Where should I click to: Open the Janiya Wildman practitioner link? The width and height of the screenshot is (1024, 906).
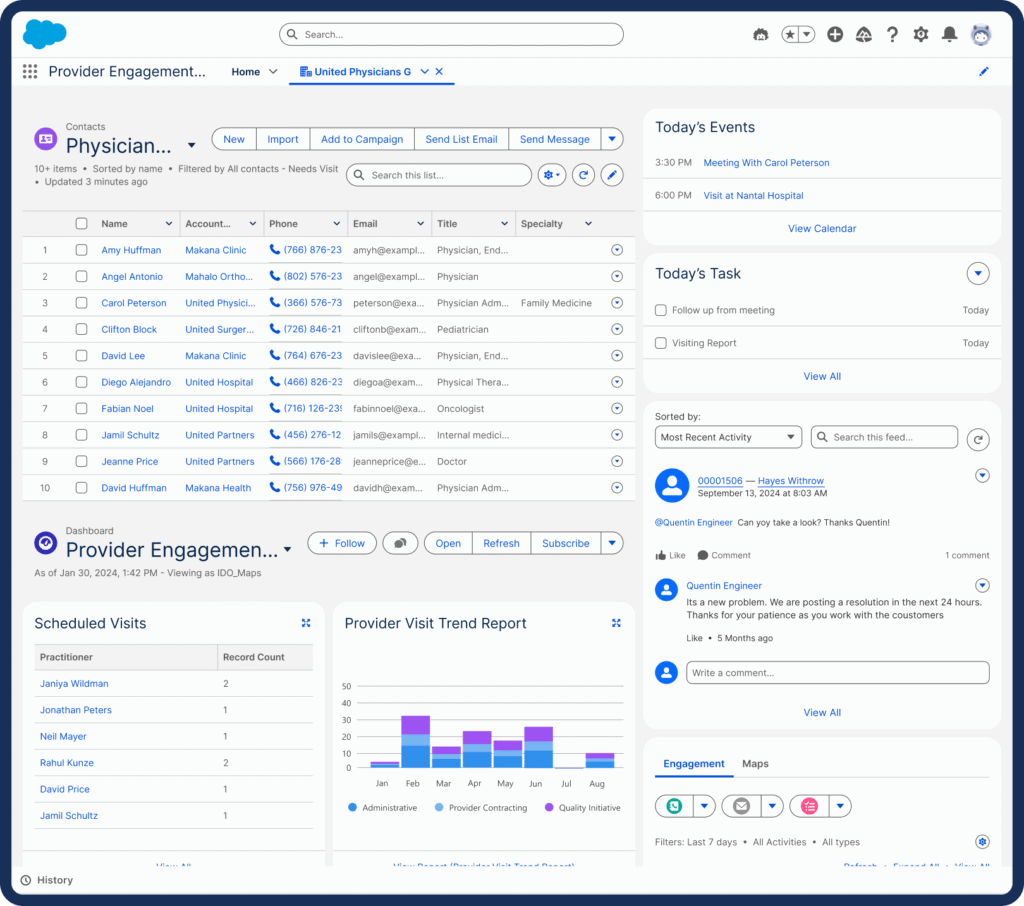(x=74, y=683)
